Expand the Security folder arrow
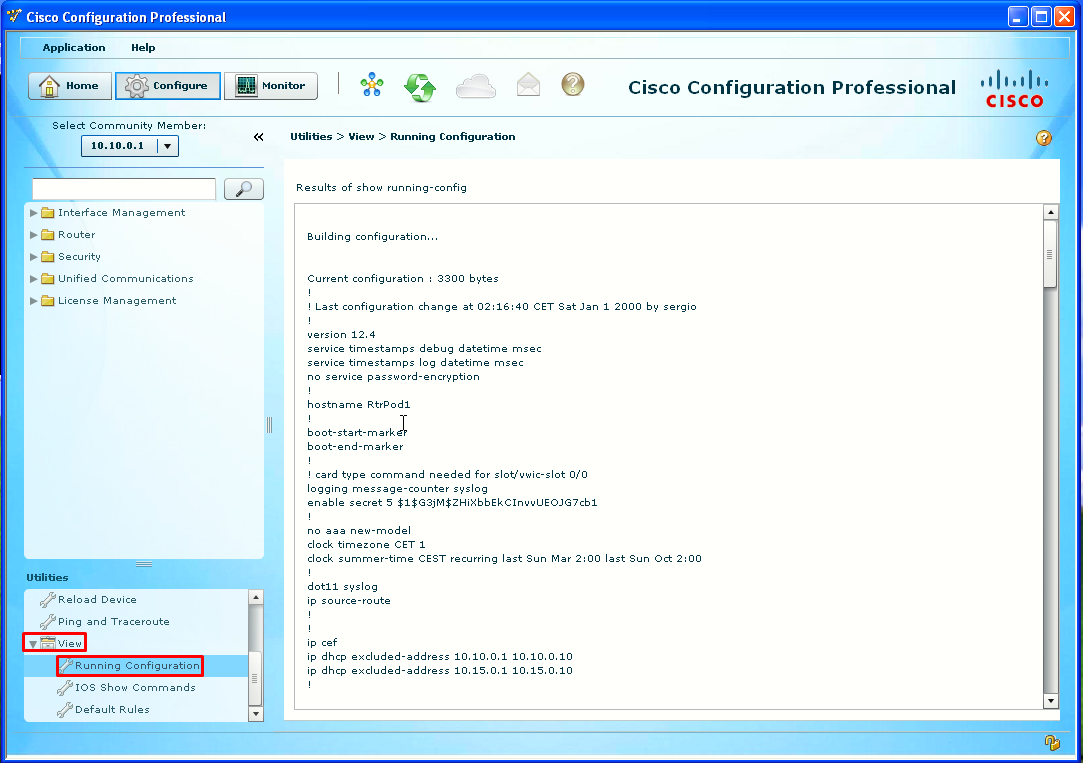Viewport: 1083px width, 763px height. (x=33, y=257)
